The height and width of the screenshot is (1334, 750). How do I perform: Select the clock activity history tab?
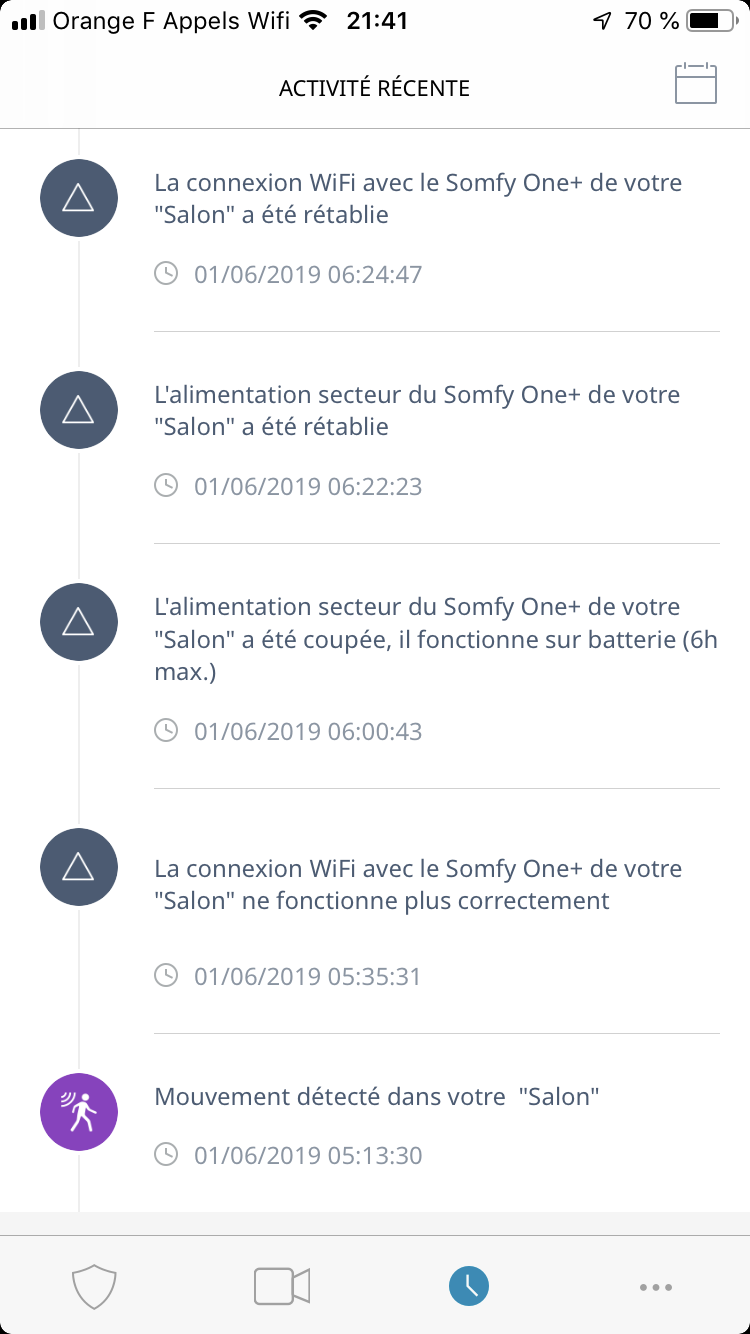pos(469,1286)
